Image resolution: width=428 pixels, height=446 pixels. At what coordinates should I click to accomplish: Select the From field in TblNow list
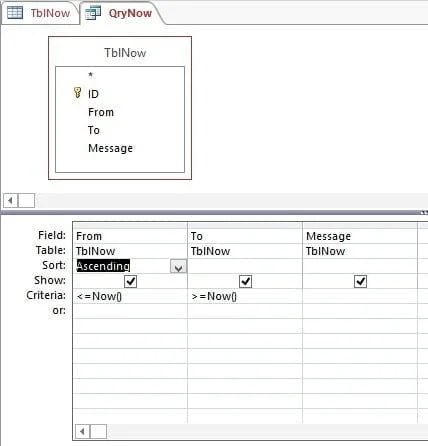tap(101, 112)
